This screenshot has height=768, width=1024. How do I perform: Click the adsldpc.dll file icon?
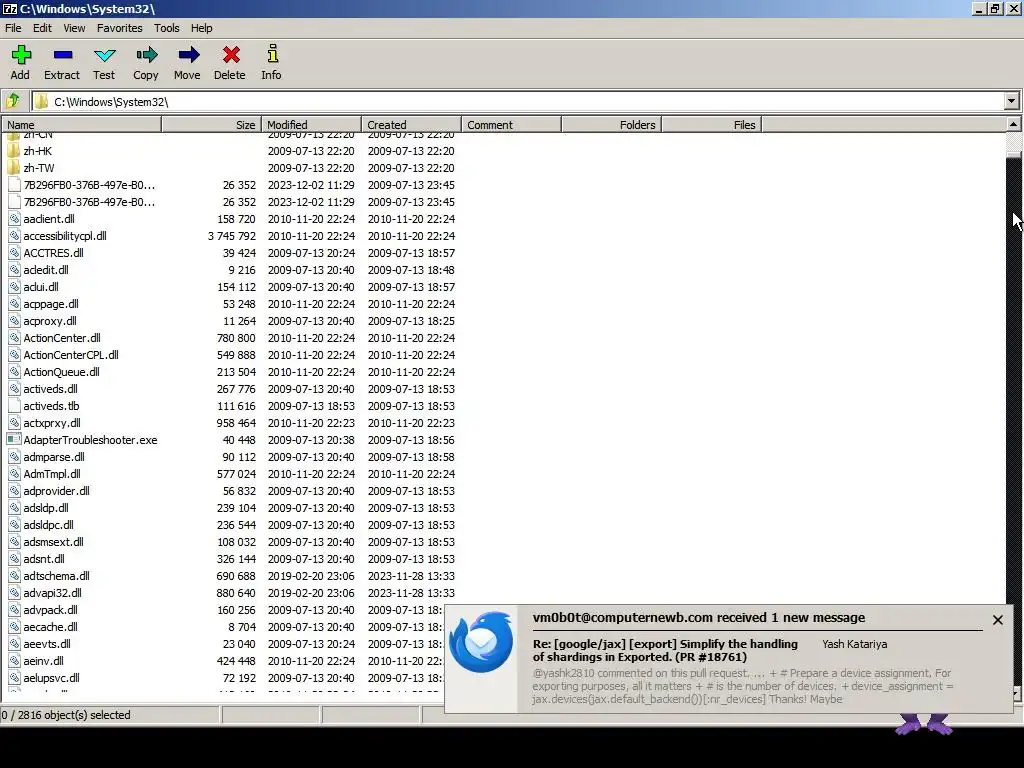tap(14, 524)
